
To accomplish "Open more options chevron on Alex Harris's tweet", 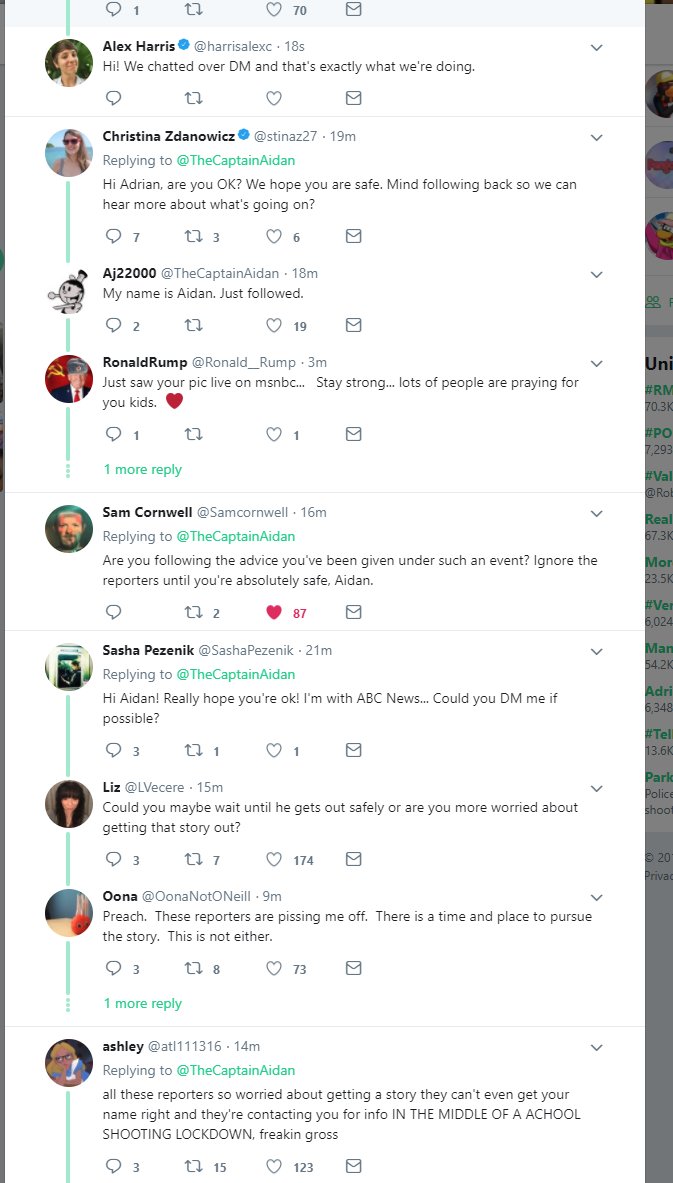I will point(596,47).
